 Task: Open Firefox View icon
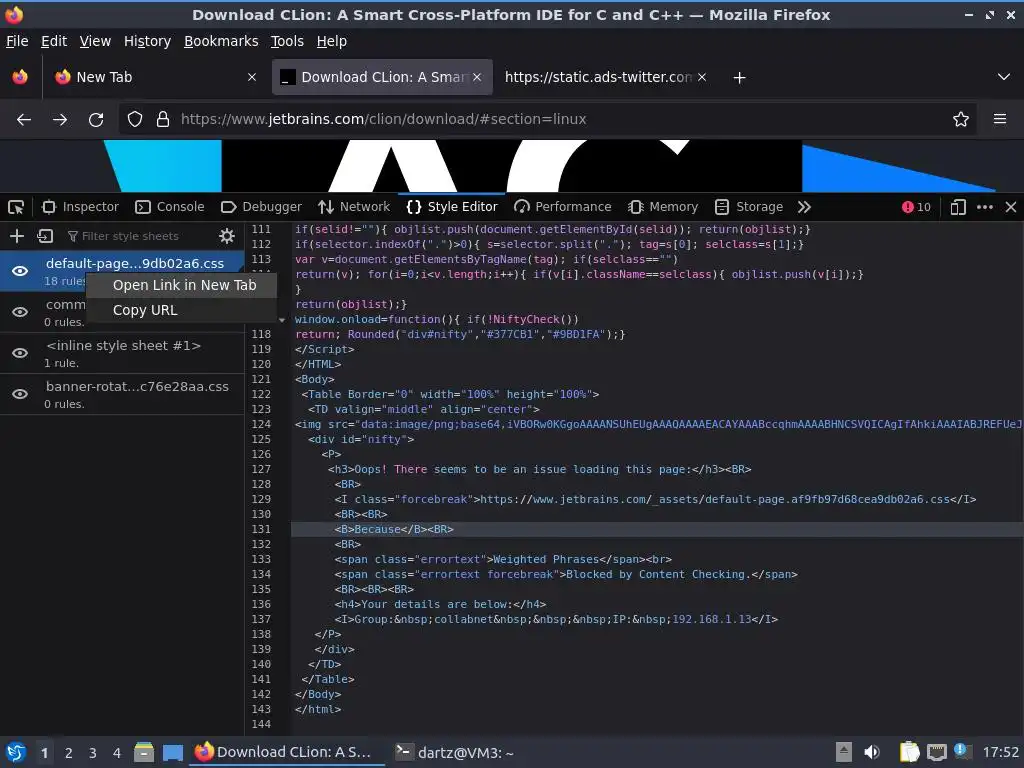click(x=20, y=77)
